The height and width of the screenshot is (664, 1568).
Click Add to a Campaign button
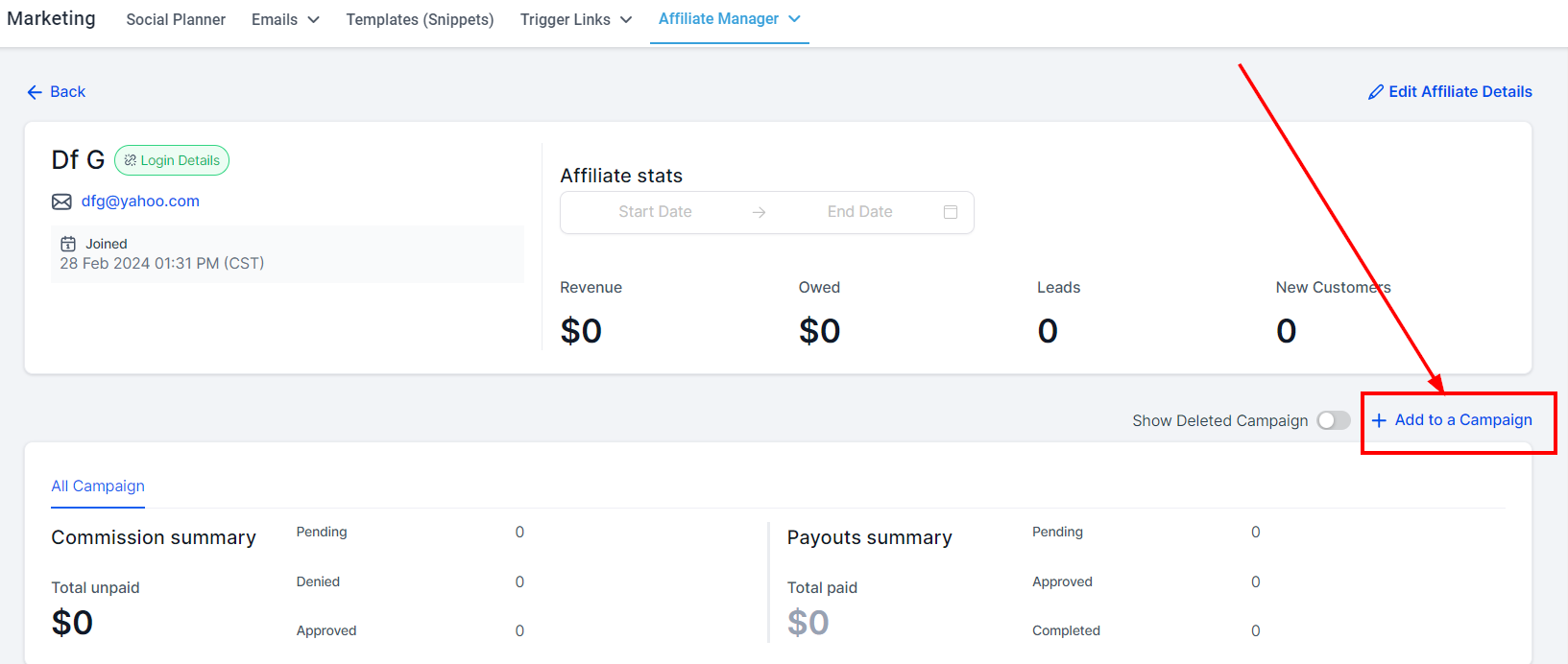(1452, 420)
